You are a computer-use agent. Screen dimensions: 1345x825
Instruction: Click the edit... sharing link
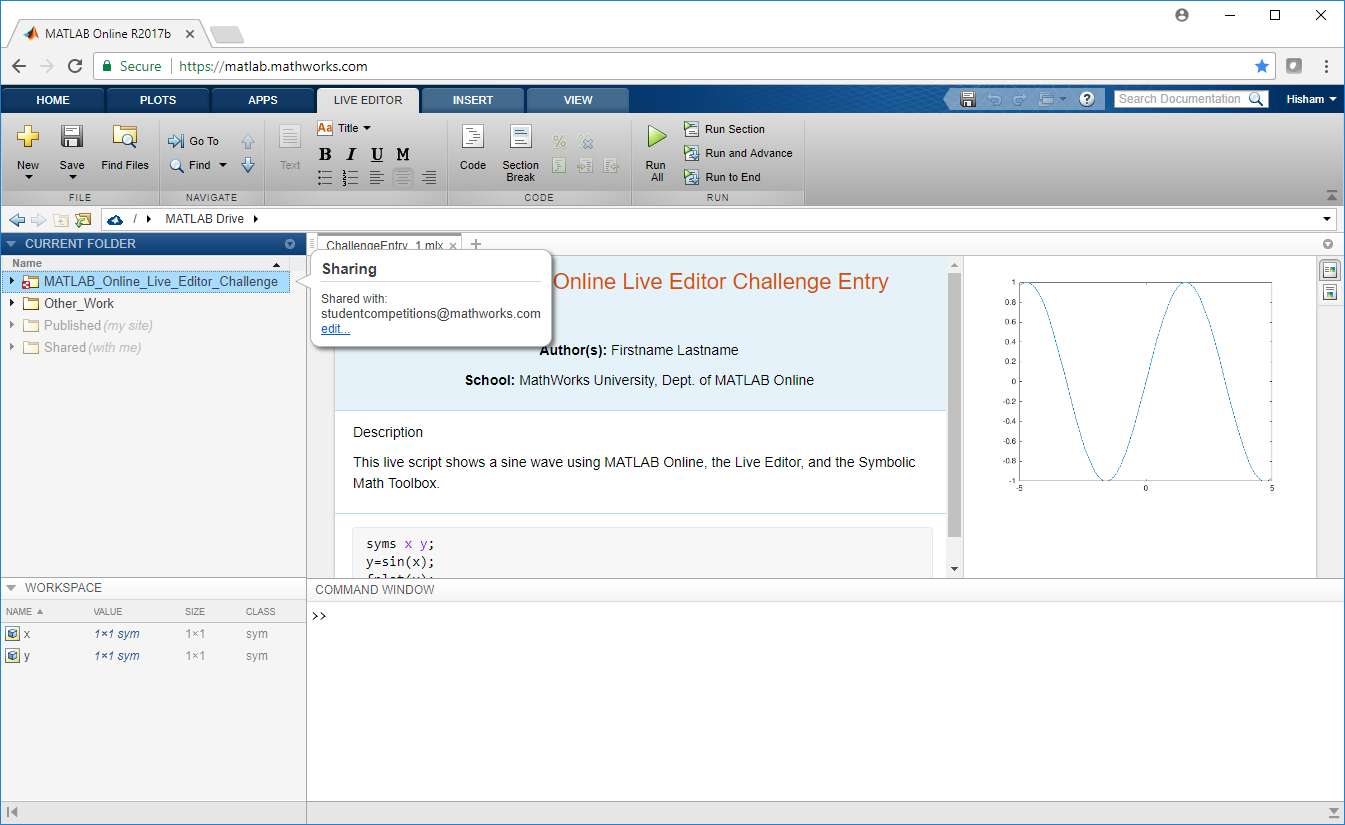coord(335,328)
